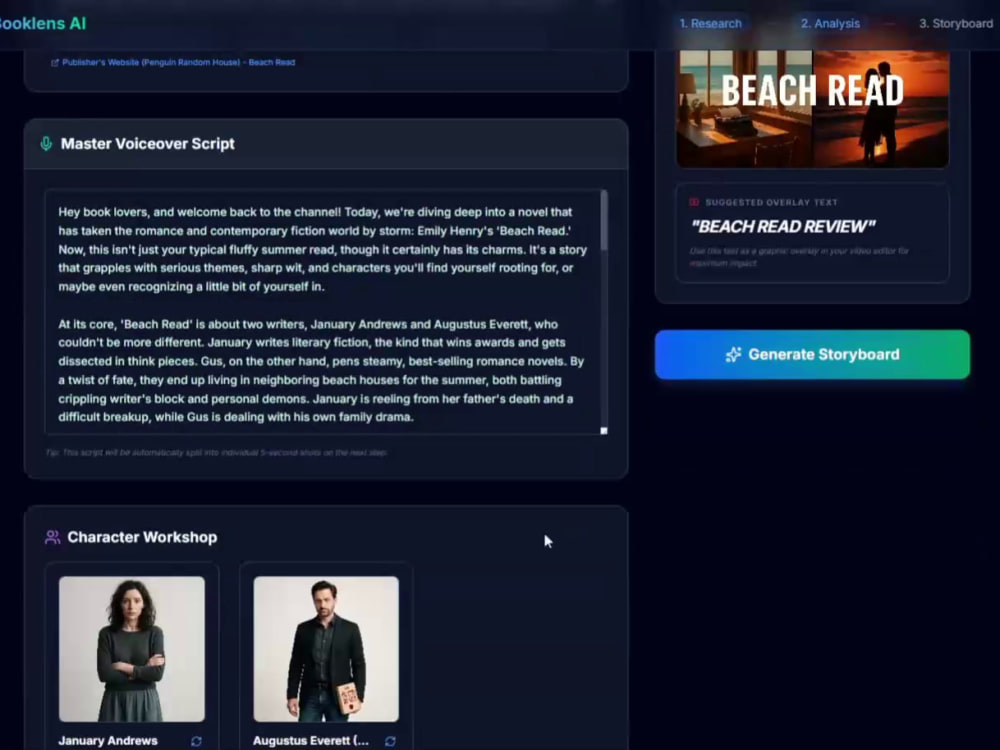
Task: Regenerate the January Andrews character image
Action: [196, 741]
